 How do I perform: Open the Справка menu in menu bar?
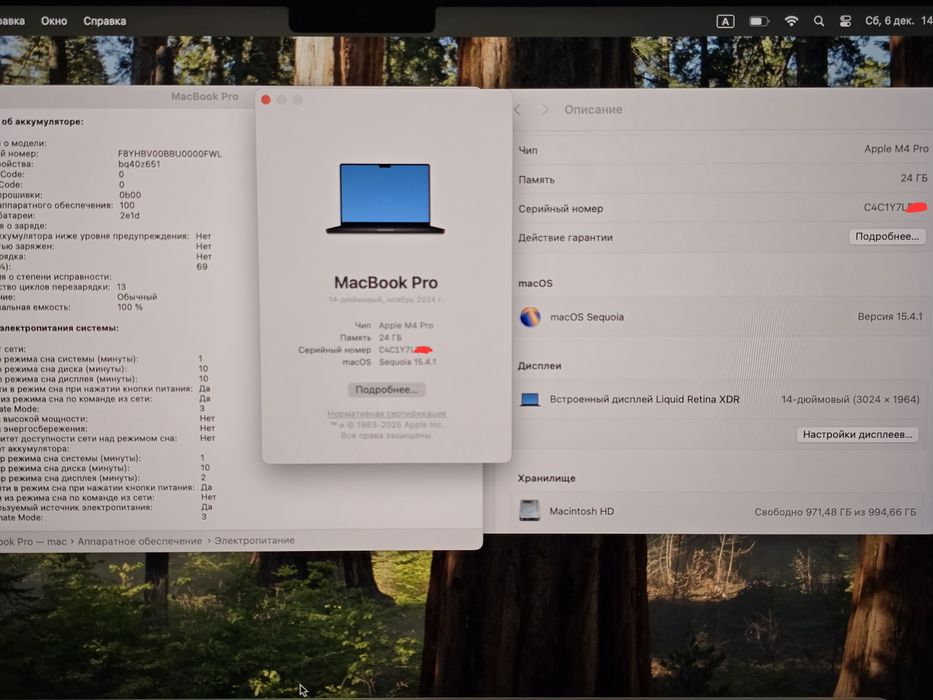(105, 21)
